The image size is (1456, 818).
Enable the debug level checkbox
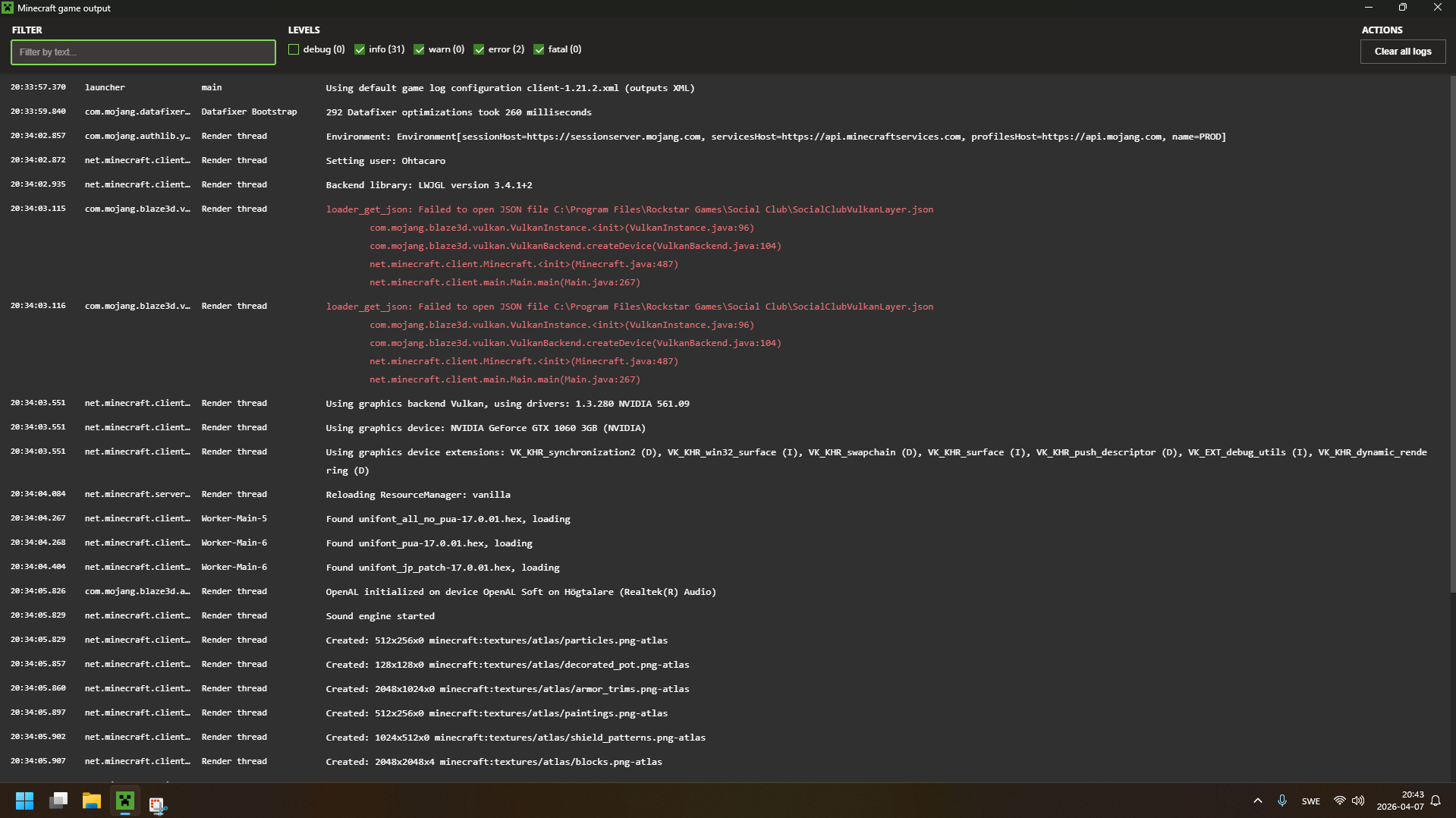tap(294, 49)
